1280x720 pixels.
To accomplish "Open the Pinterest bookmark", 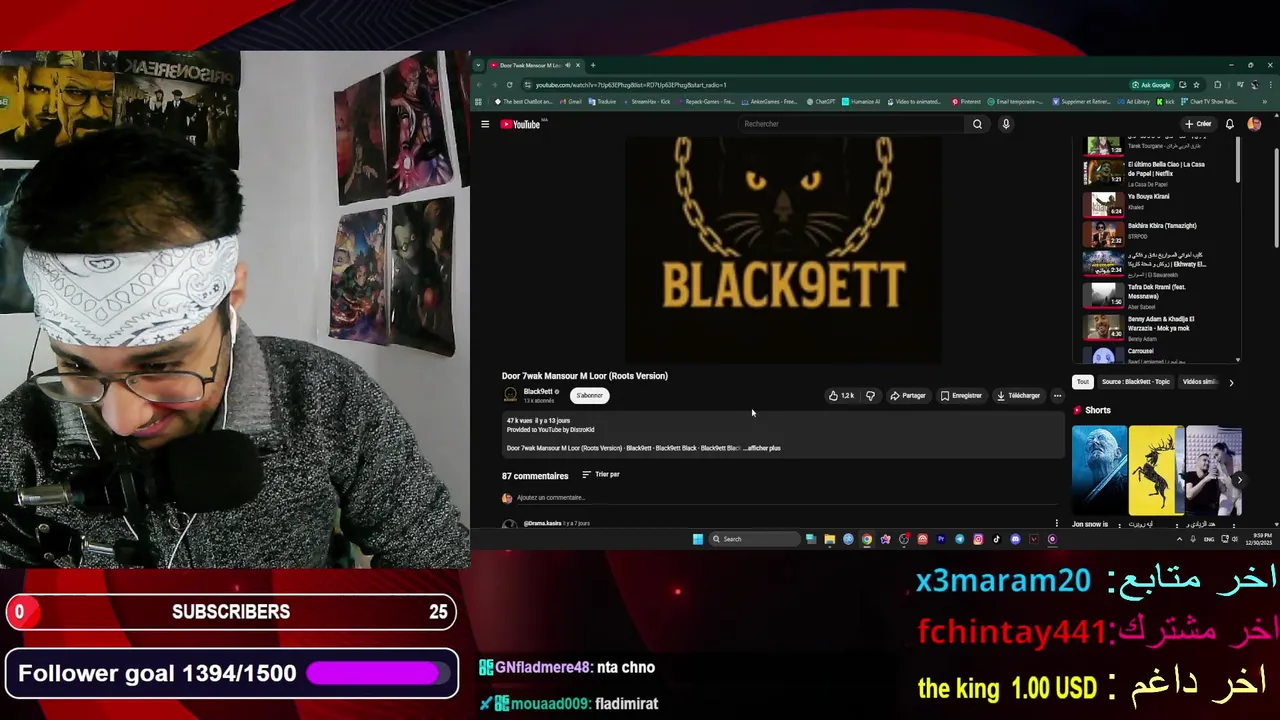I will point(968,102).
